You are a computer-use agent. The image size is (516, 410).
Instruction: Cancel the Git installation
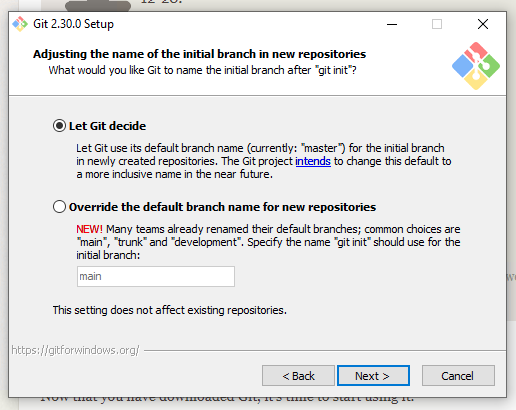[x=458, y=376]
